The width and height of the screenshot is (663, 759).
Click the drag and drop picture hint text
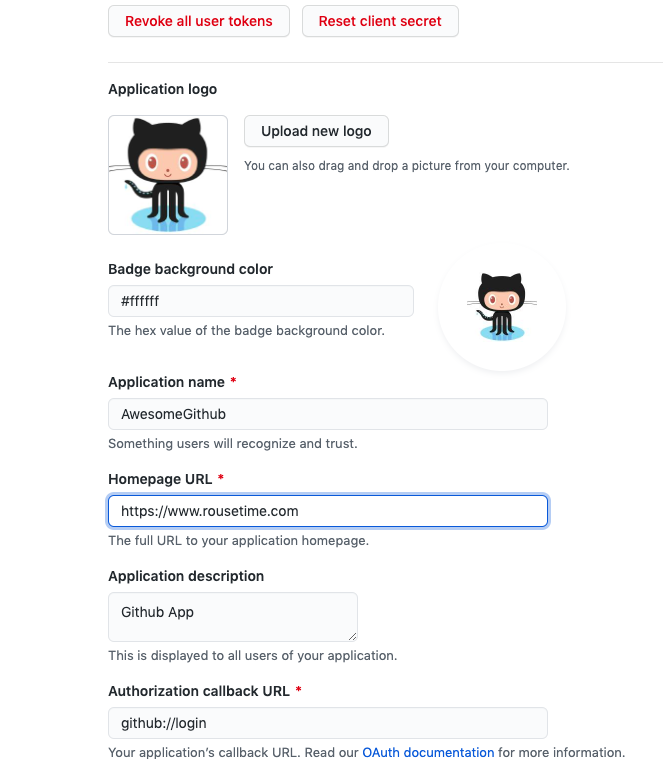tap(406, 165)
